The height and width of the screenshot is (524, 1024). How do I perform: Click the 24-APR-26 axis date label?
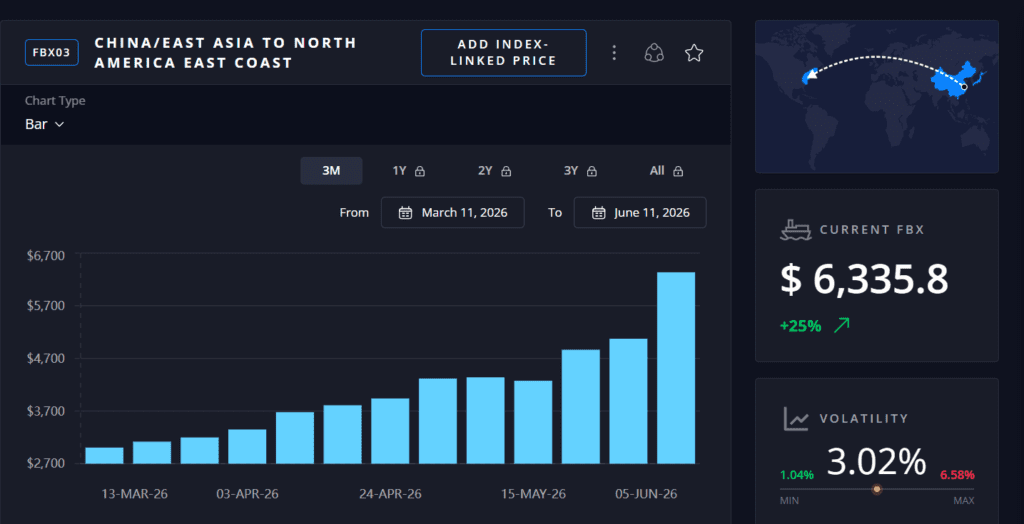coord(390,494)
